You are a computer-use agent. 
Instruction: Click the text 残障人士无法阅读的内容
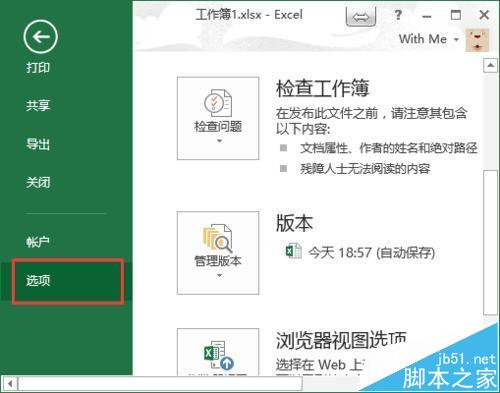pyautogui.click(x=365, y=169)
